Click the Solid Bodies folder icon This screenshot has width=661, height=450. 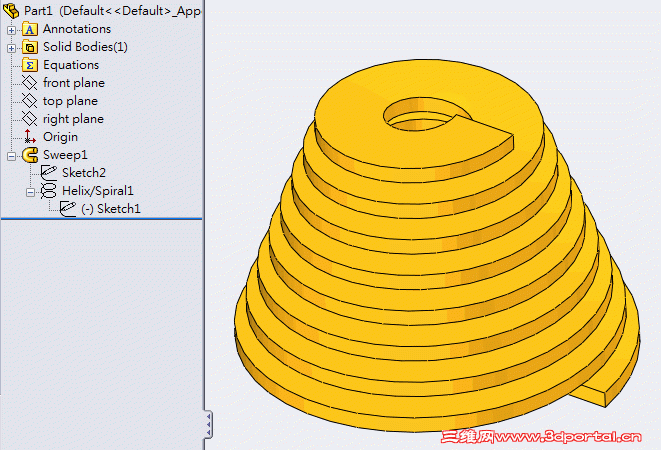pos(30,47)
